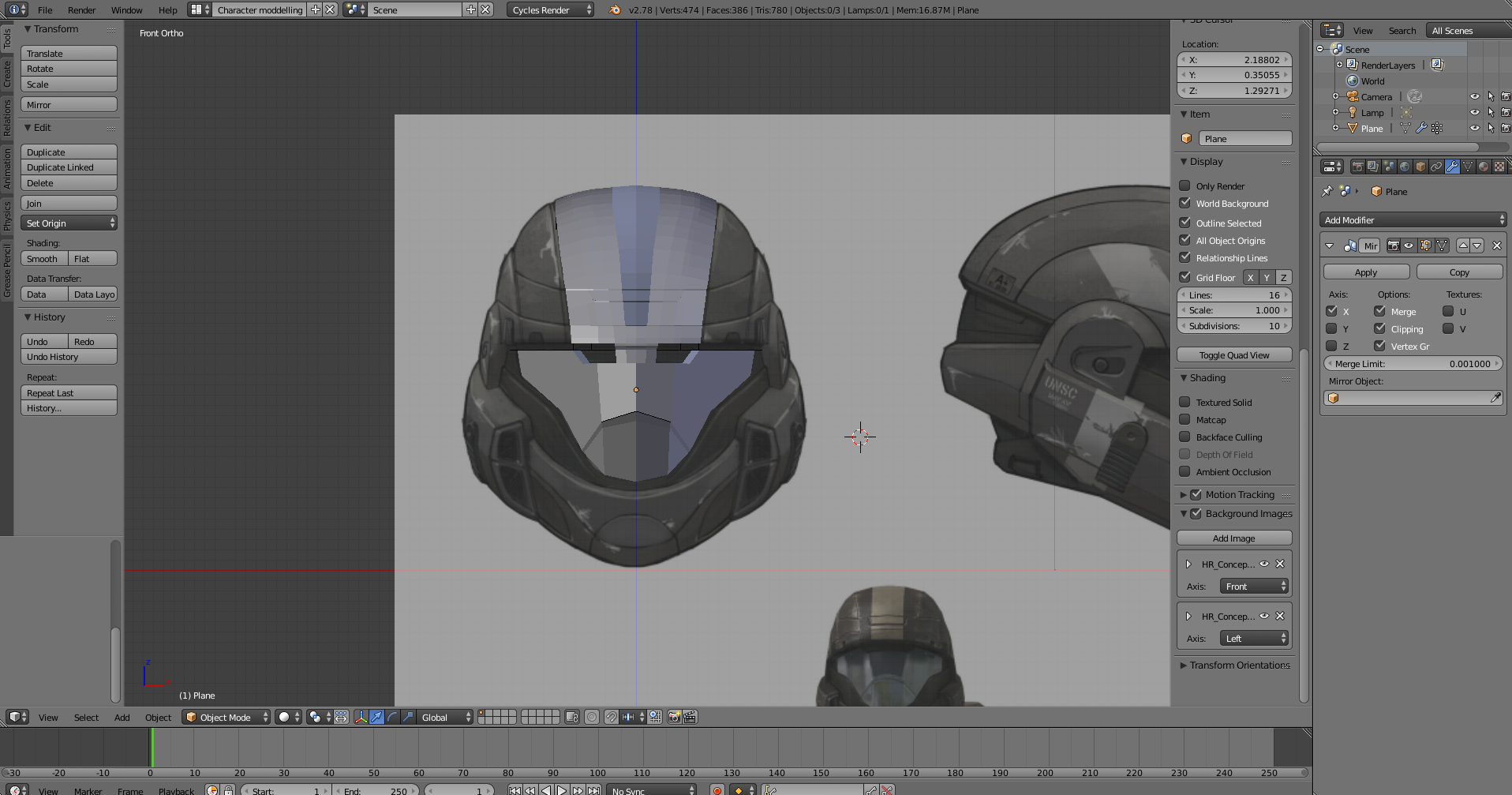
Task: Open the Modifiers properties tab (wrench icon)
Action: [x=1452, y=167]
